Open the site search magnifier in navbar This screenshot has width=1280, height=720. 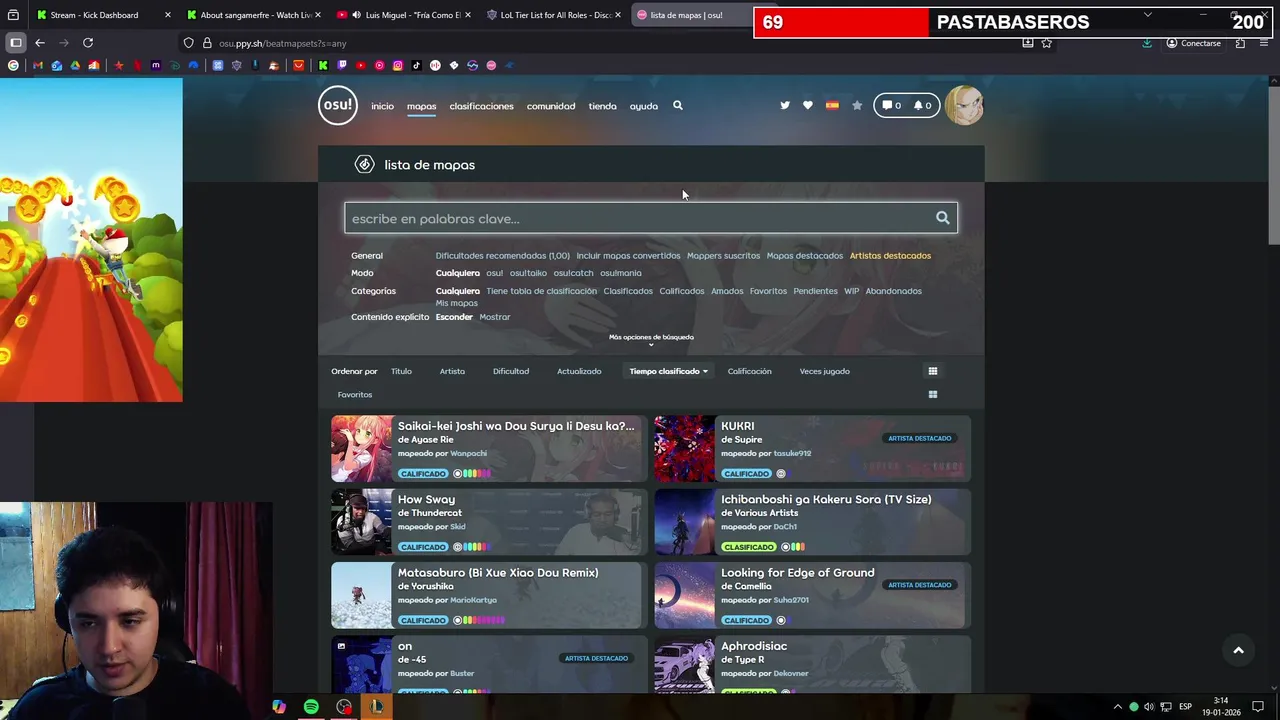(x=677, y=105)
